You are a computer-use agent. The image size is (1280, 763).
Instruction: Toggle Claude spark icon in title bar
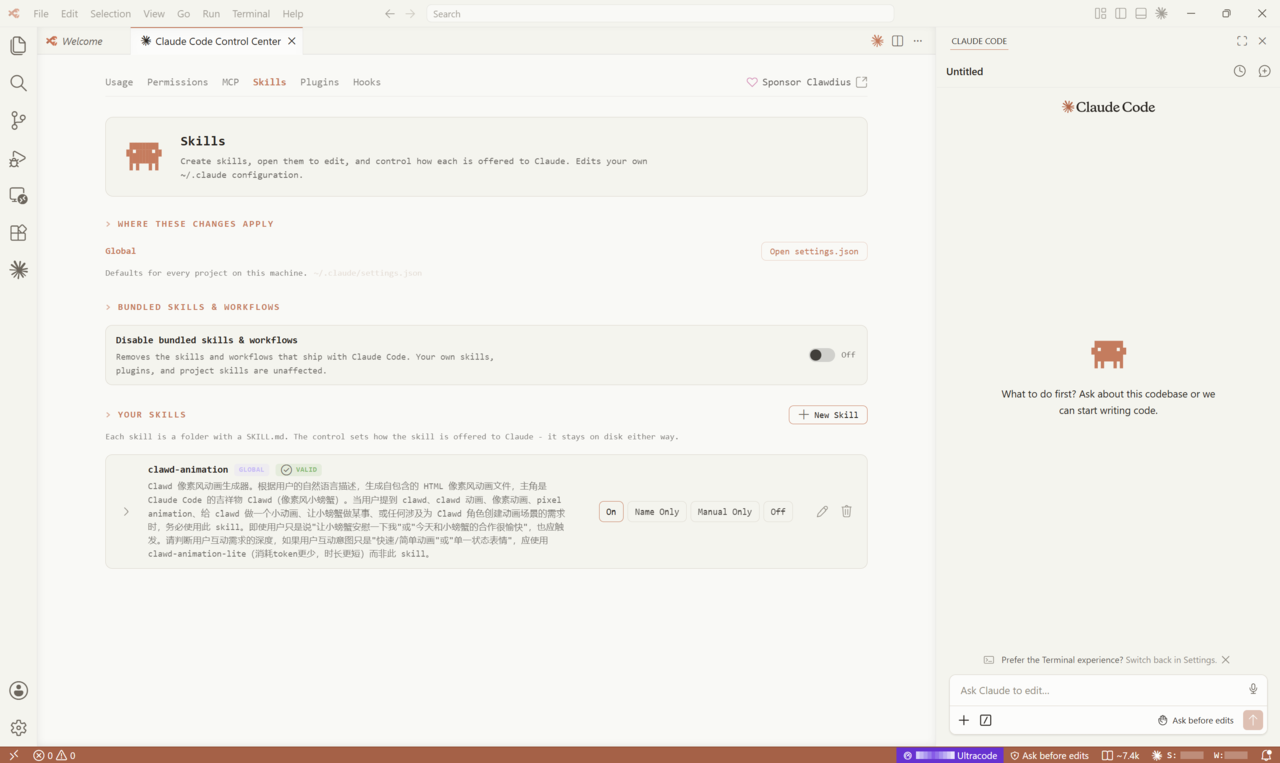[x=1161, y=14]
